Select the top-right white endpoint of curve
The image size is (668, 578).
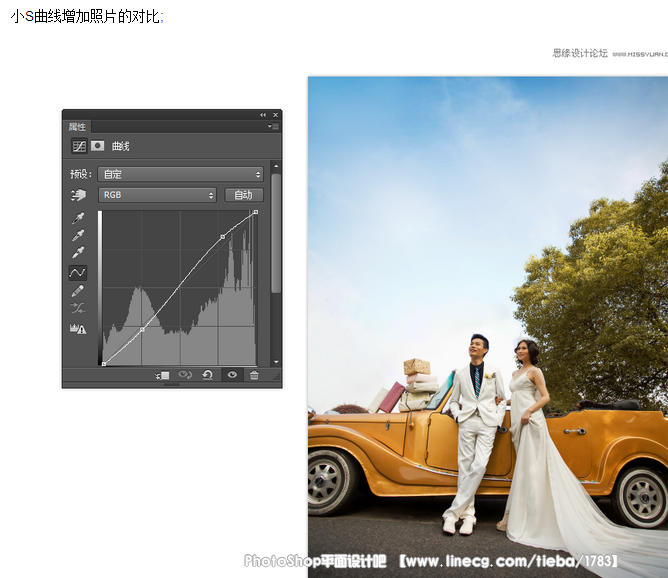(x=256, y=212)
